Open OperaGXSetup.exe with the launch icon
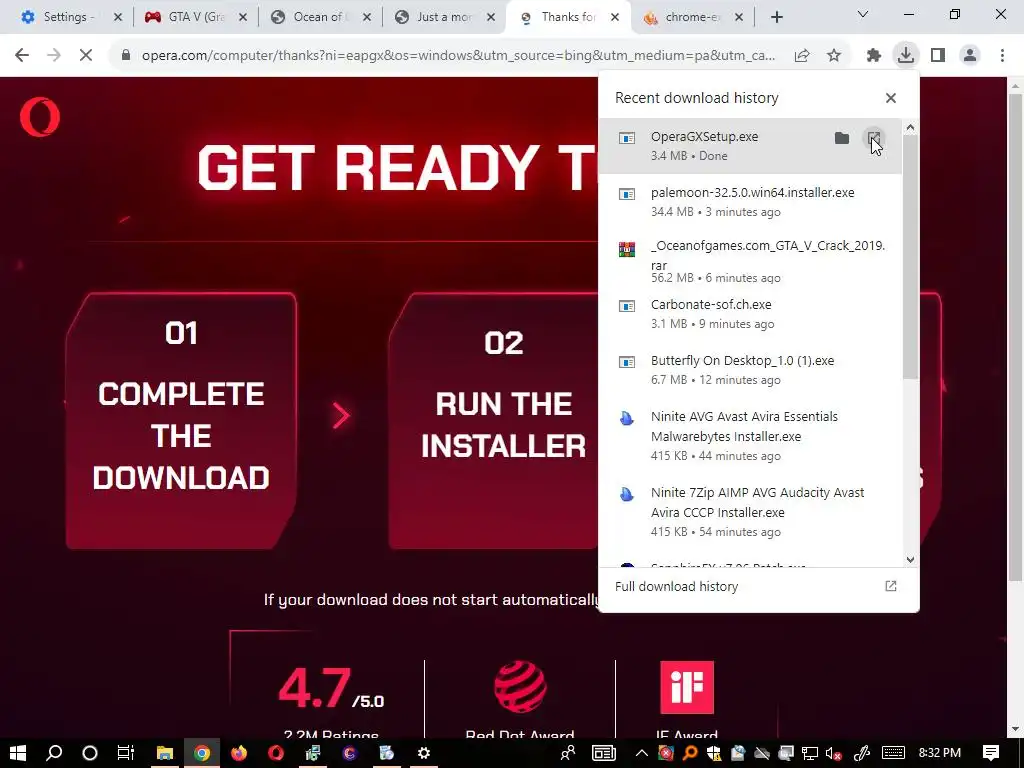This screenshot has width=1024, height=768. [874, 138]
